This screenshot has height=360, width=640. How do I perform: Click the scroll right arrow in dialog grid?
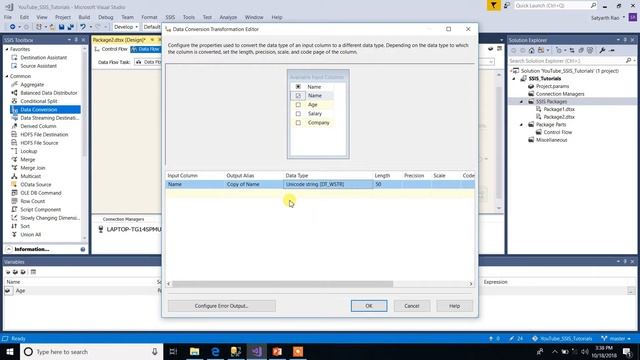coord(471,284)
